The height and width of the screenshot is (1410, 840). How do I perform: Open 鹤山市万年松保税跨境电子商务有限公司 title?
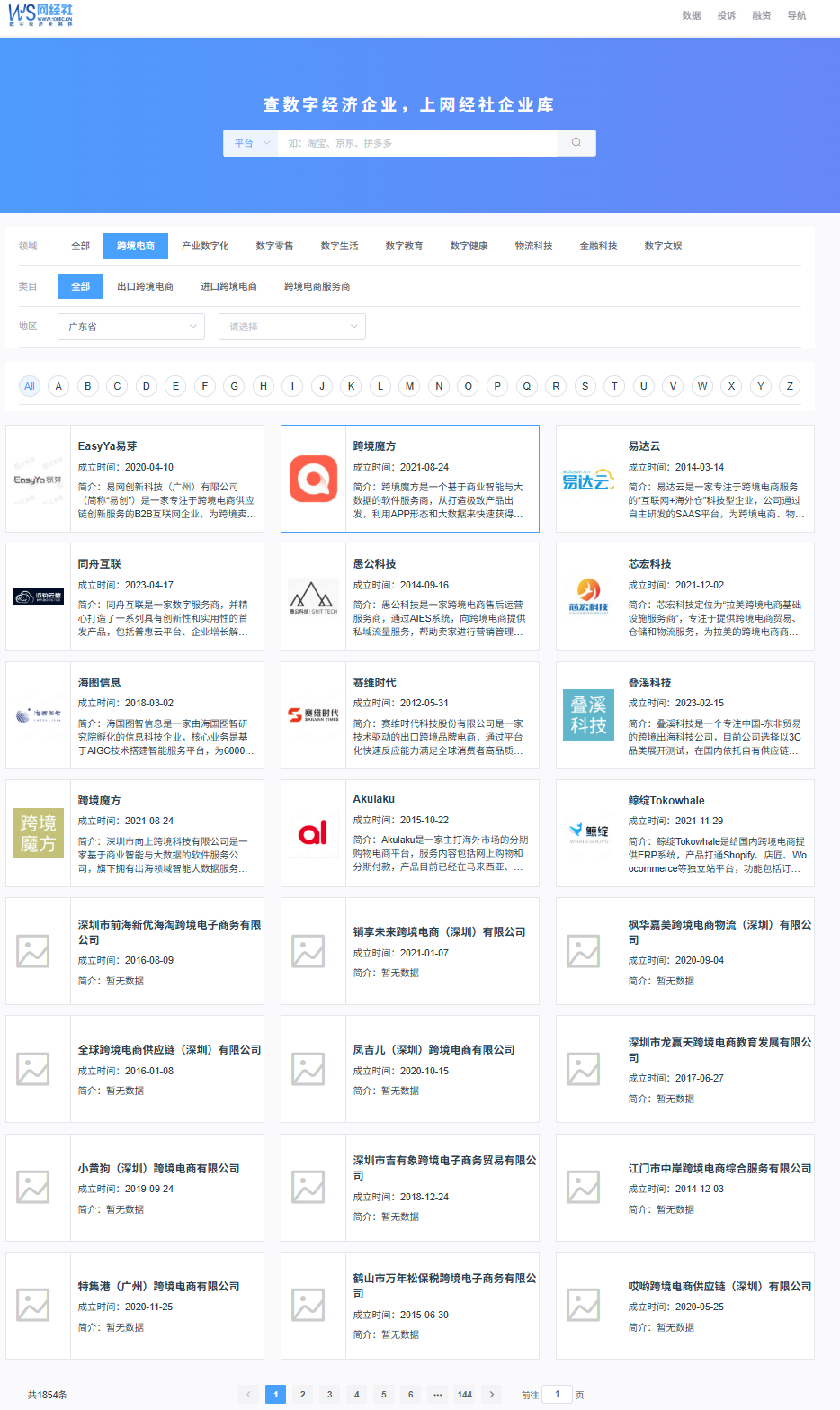tap(445, 1285)
